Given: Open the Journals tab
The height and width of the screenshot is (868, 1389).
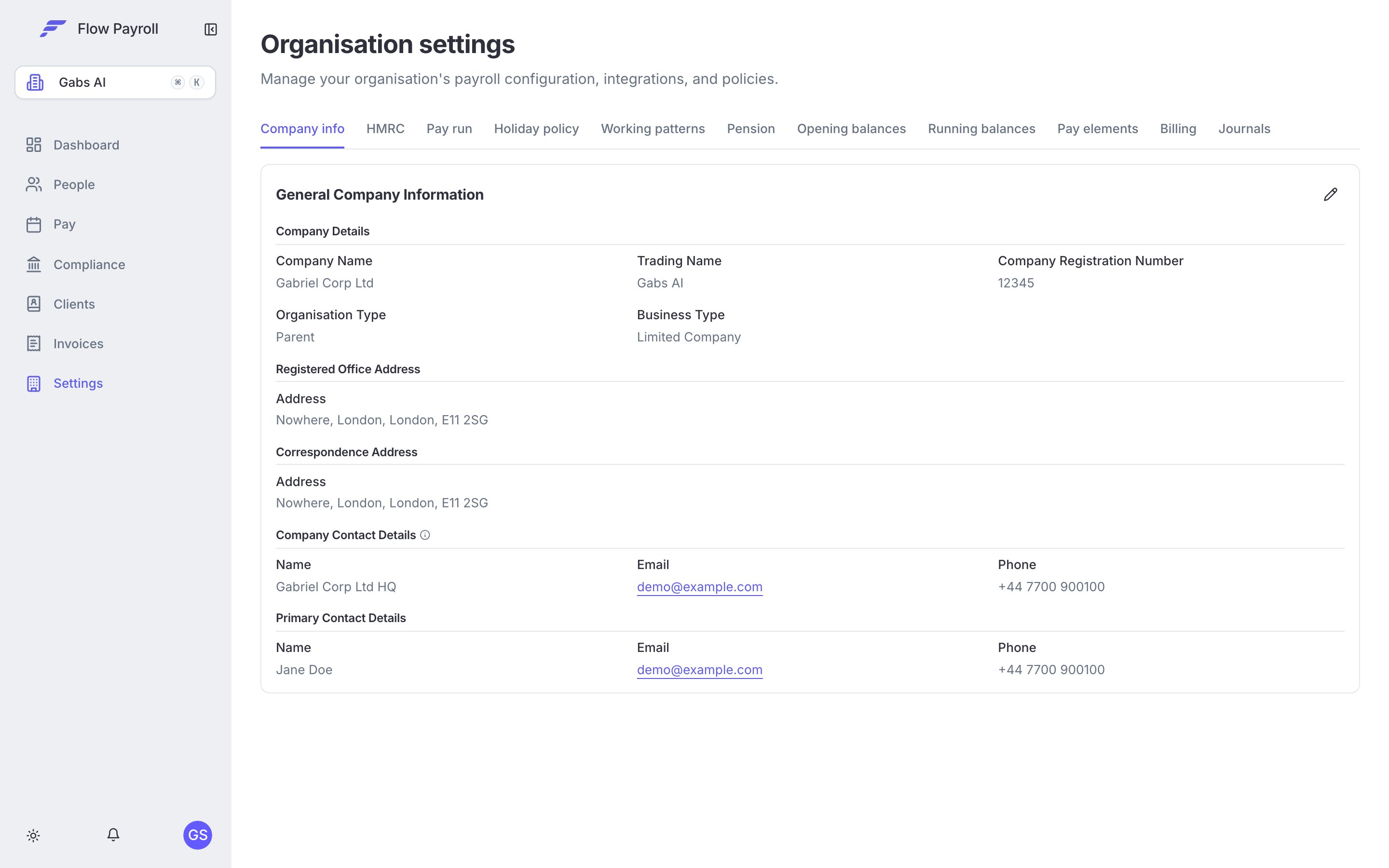Looking at the screenshot, I should [1244, 129].
